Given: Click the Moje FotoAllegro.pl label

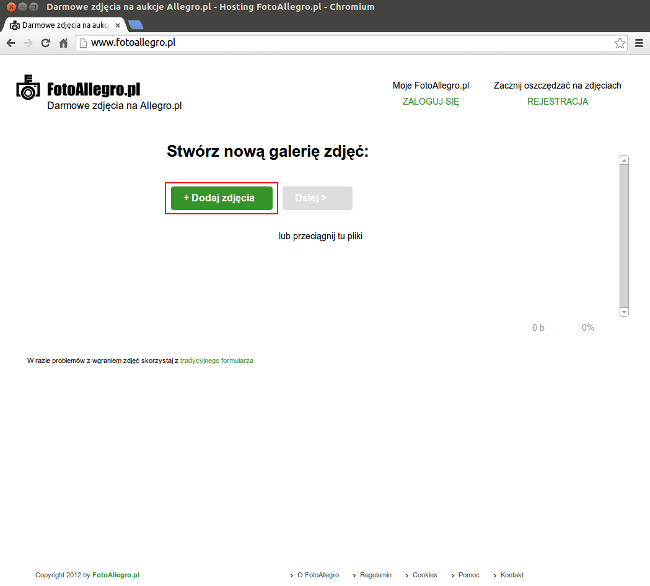Looking at the screenshot, I should click(x=431, y=85).
